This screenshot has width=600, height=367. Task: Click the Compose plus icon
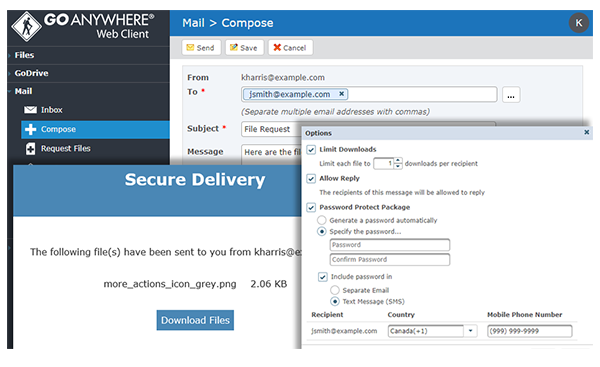click(x=30, y=129)
